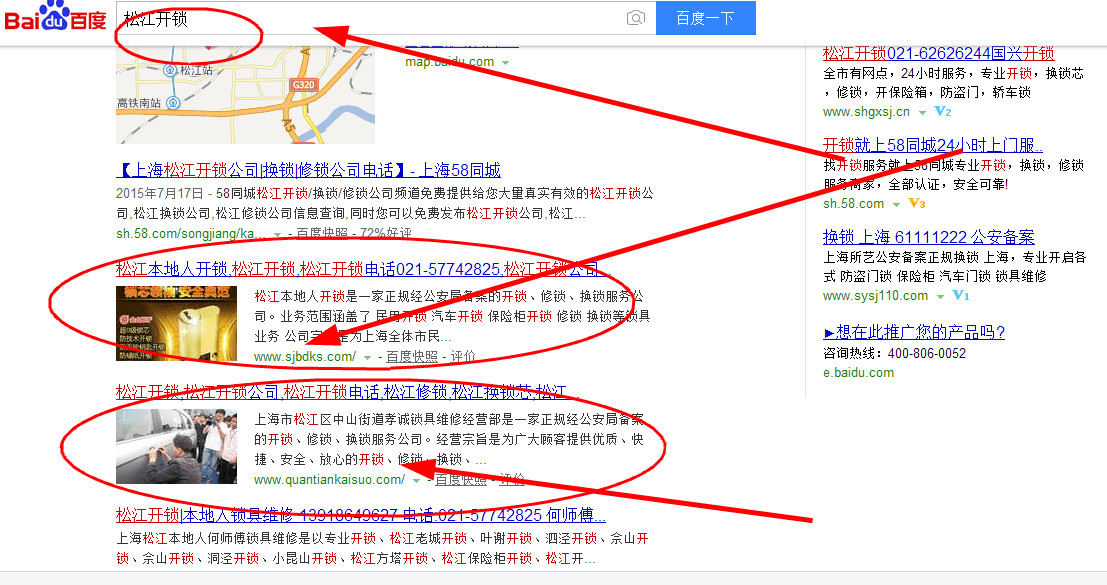
Task: Open the dropdown arrow beside www.quantiankaisuo.com/
Action: click(417, 481)
